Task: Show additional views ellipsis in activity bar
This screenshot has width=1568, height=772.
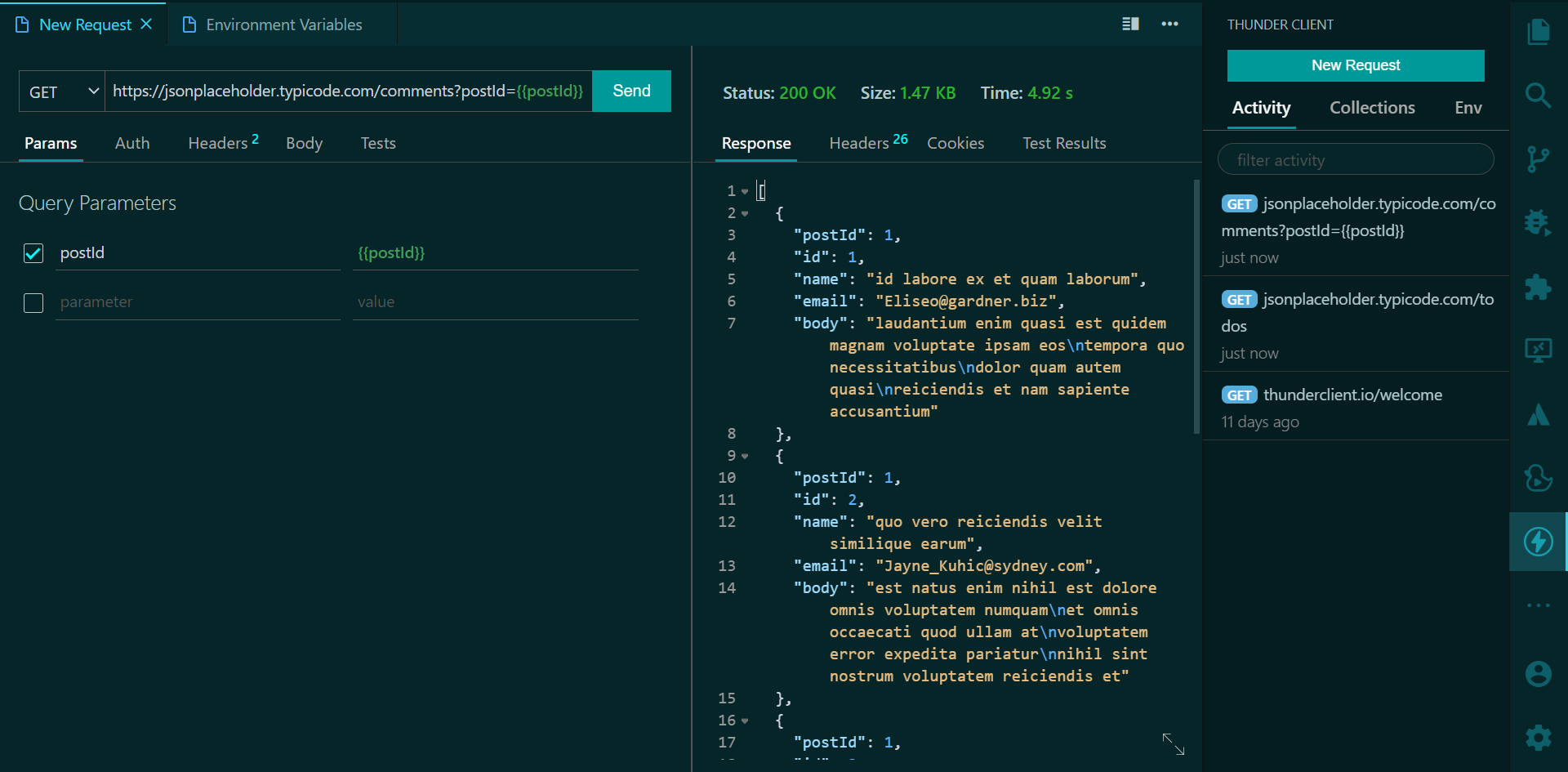Action: click(x=1539, y=605)
